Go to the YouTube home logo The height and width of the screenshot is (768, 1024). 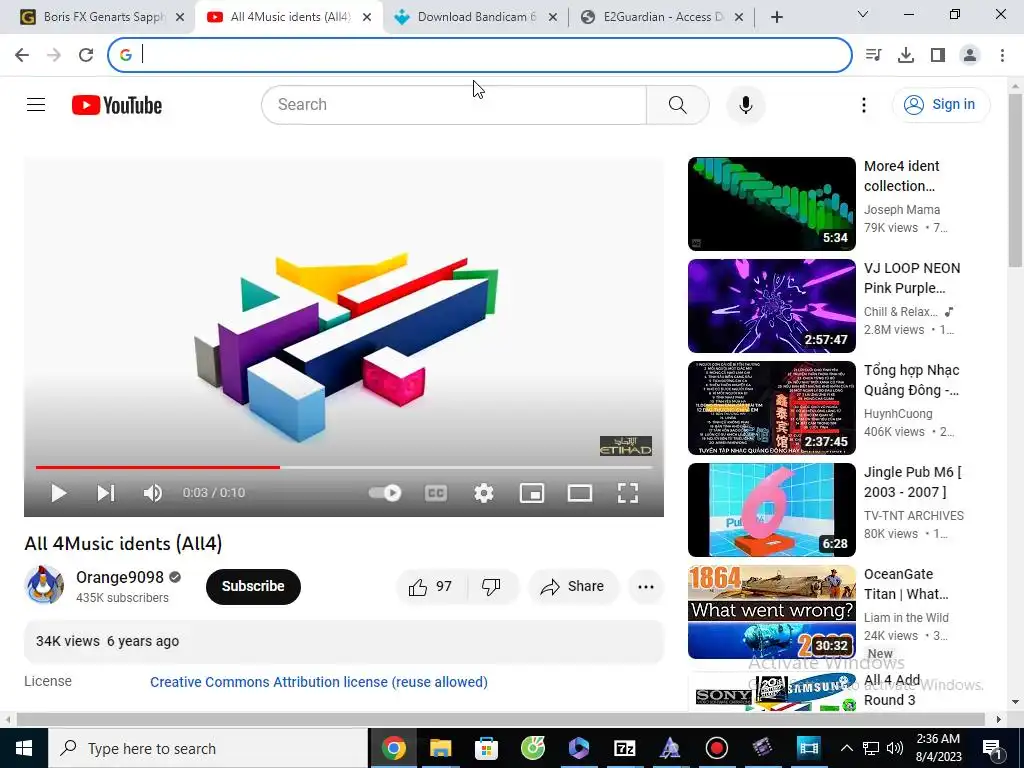click(117, 105)
